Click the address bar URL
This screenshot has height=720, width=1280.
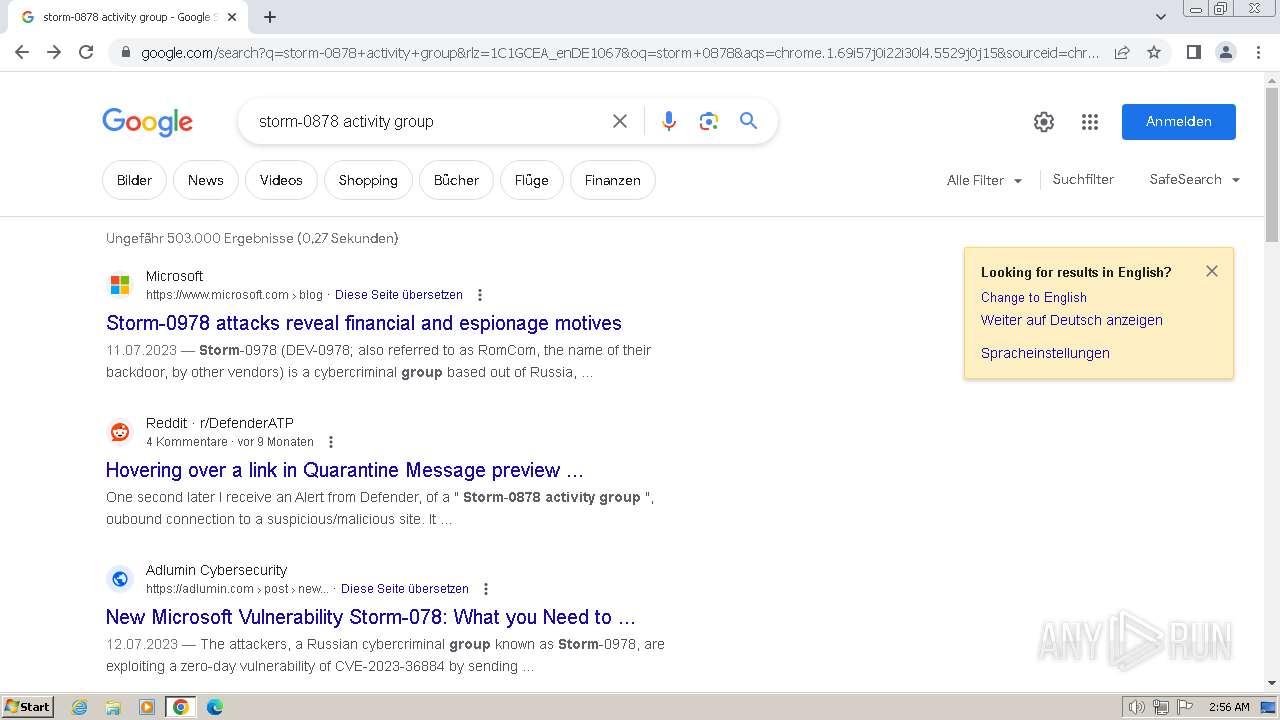(620, 53)
